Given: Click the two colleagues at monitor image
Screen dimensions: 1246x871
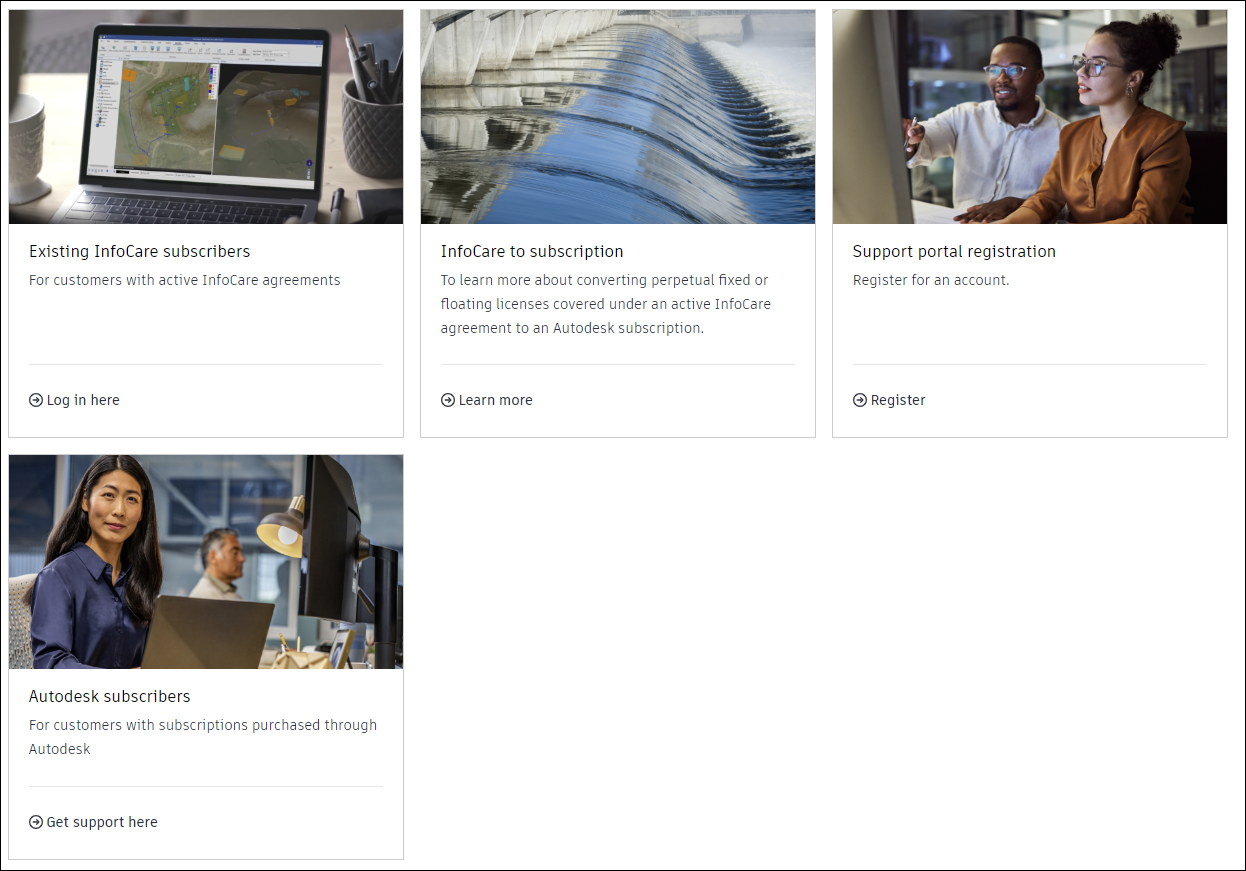Looking at the screenshot, I should click(x=1030, y=117).
